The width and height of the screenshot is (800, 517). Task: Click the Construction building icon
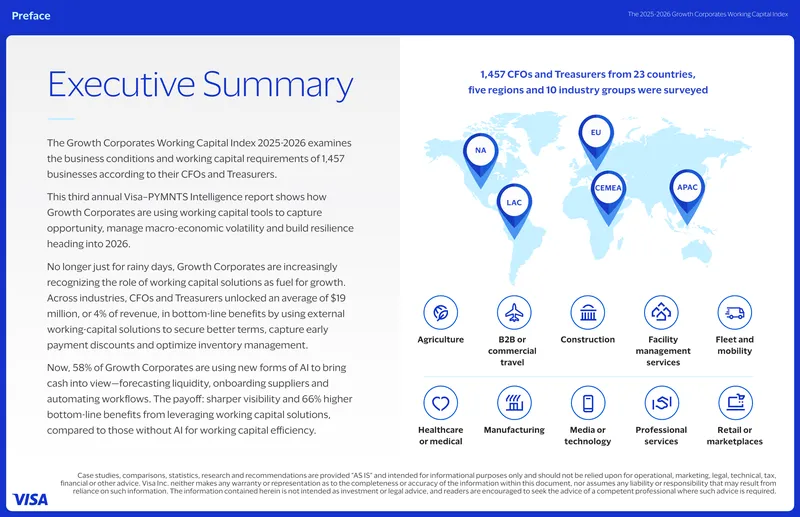tap(588, 312)
